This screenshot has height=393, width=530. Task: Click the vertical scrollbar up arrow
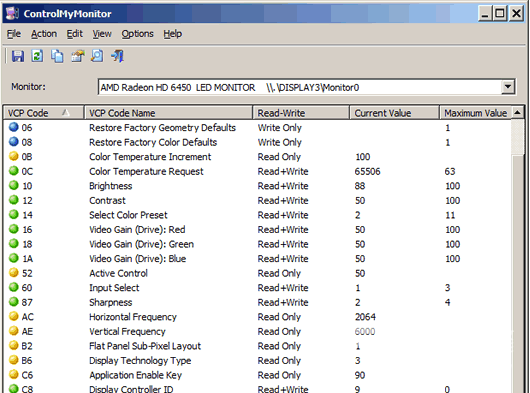(x=517, y=113)
